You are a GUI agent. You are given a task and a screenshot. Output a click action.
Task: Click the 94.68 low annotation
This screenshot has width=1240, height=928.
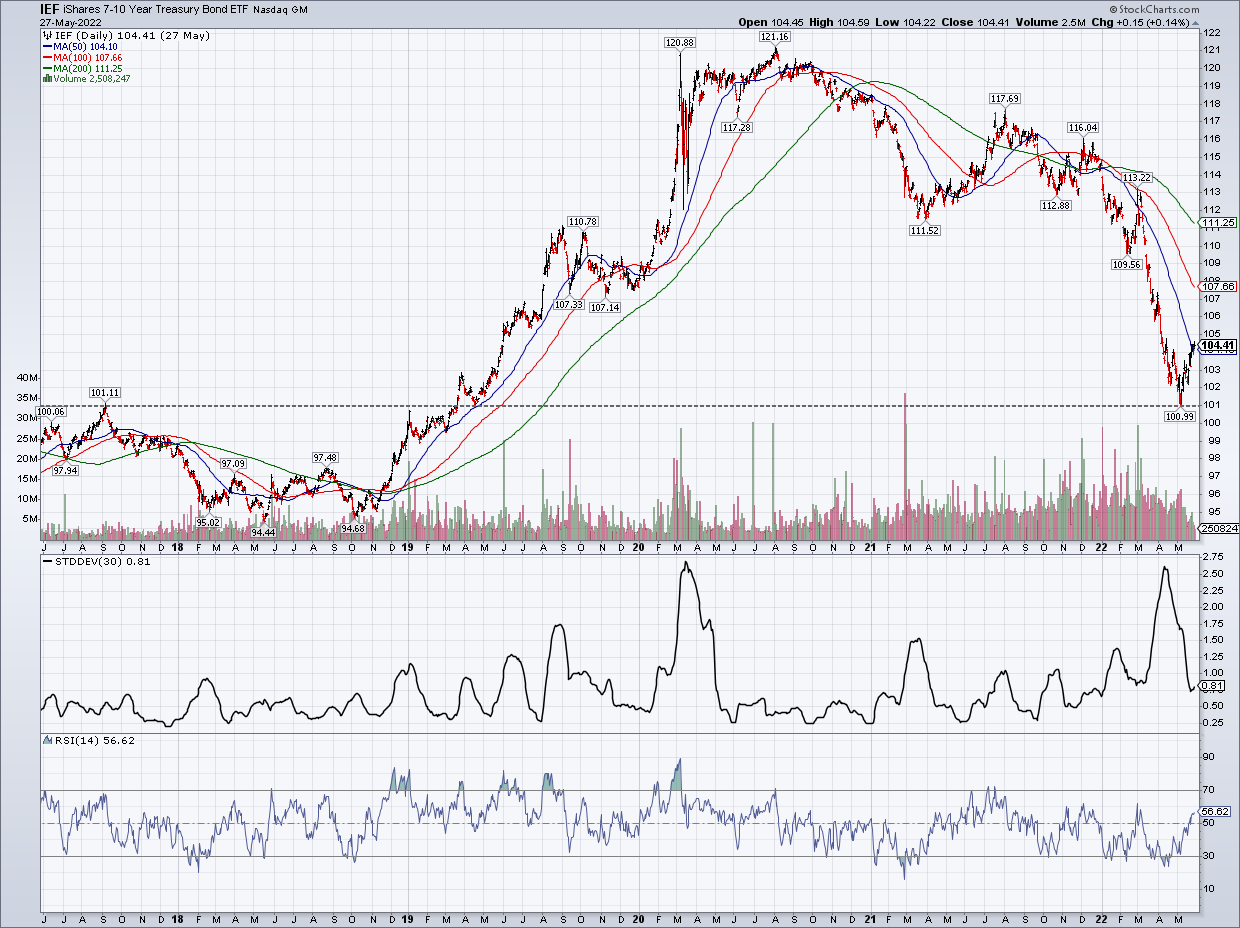(x=352, y=528)
